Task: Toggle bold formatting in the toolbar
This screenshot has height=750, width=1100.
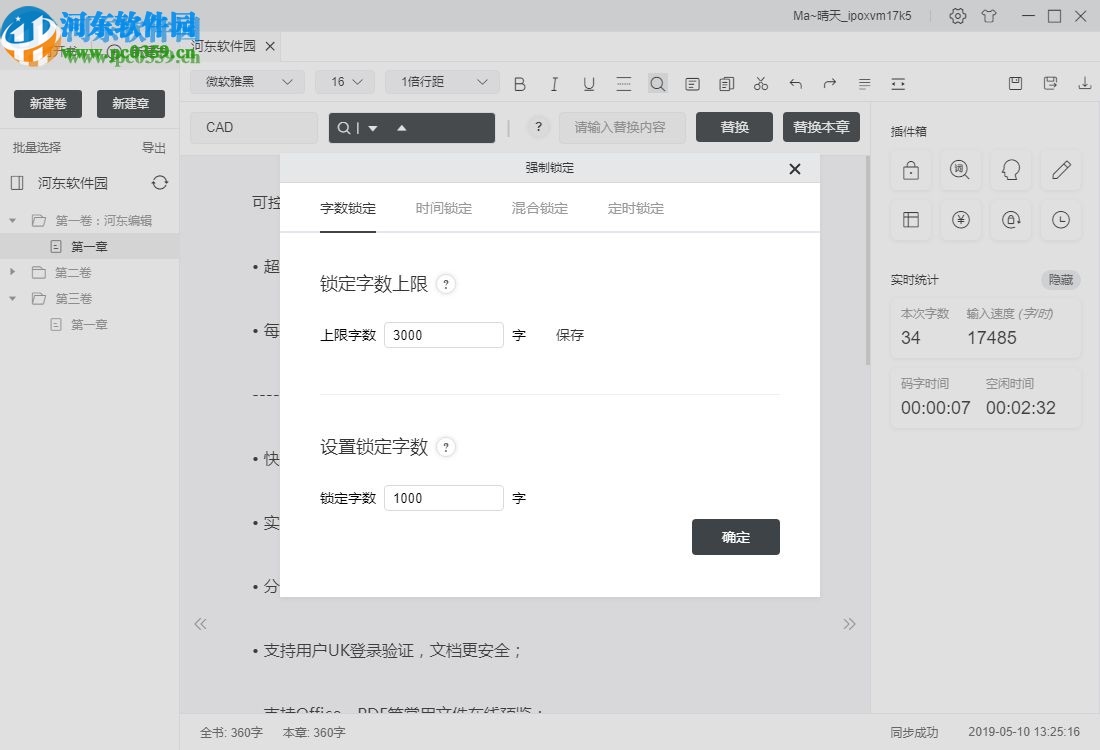Action: click(519, 84)
